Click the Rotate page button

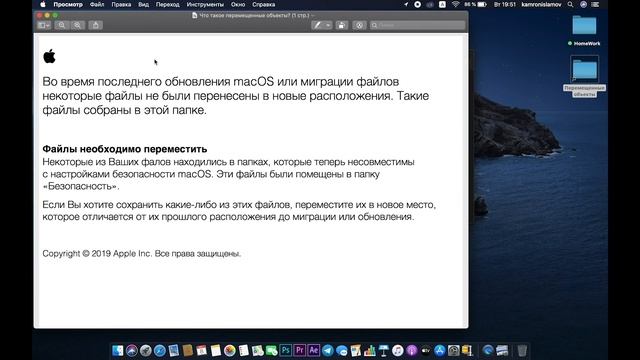(x=341, y=25)
